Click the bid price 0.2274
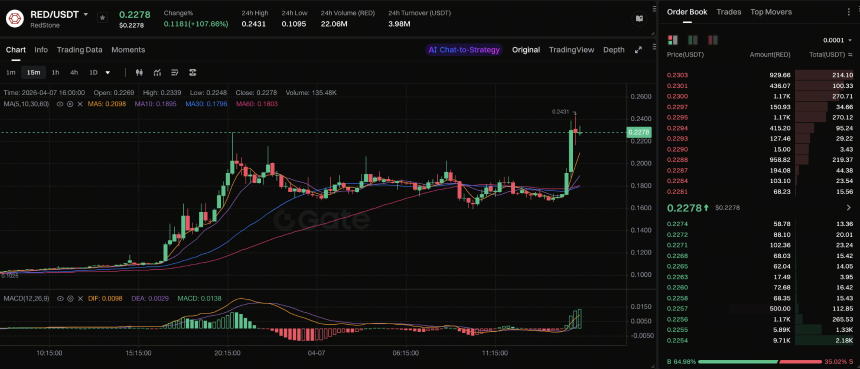The image size is (860, 369). tap(677, 224)
